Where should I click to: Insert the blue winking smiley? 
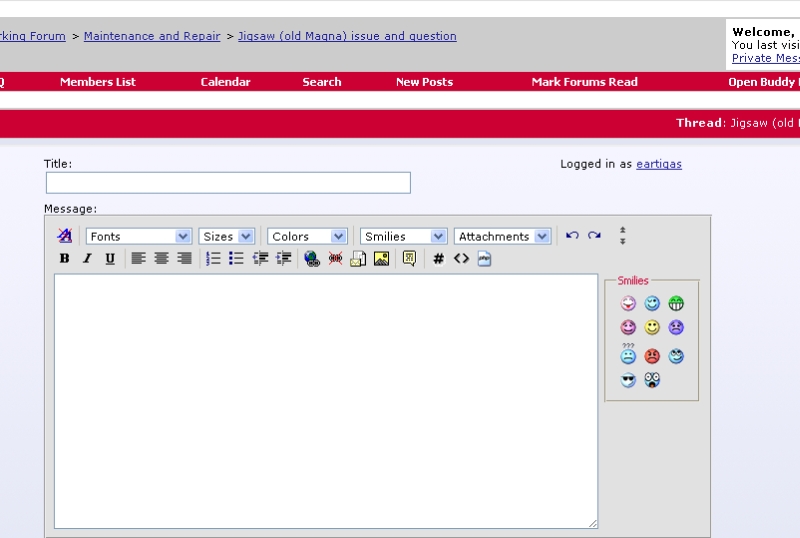point(652,303)
